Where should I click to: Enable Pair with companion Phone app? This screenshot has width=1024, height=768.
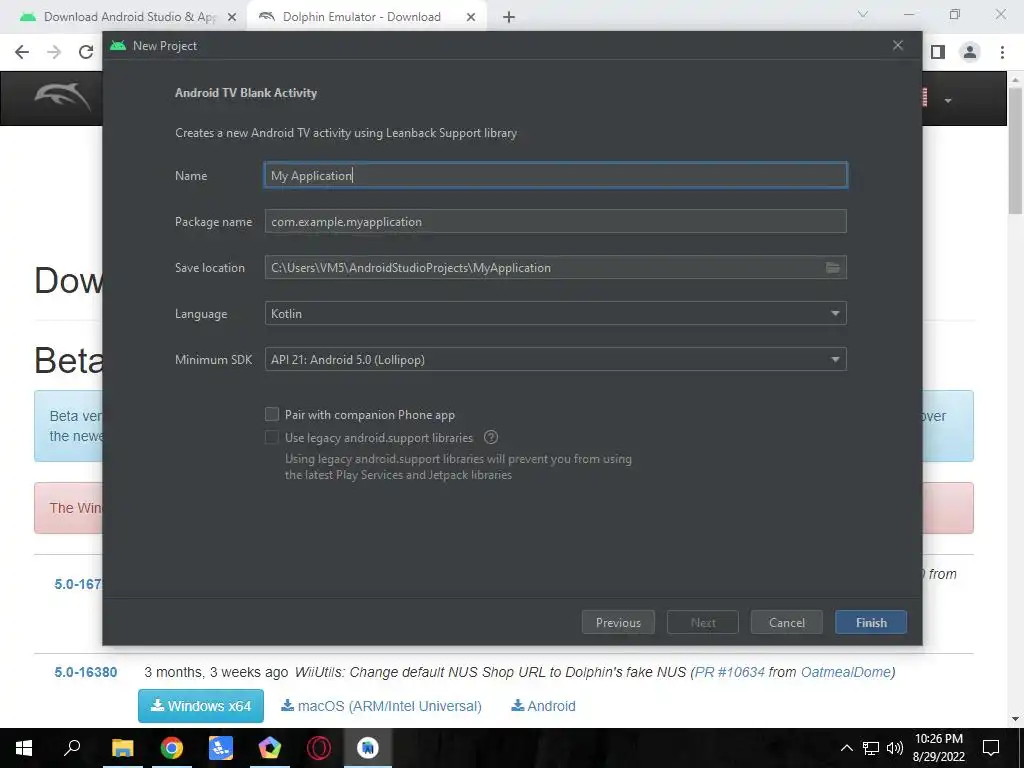tap(272, 414)
